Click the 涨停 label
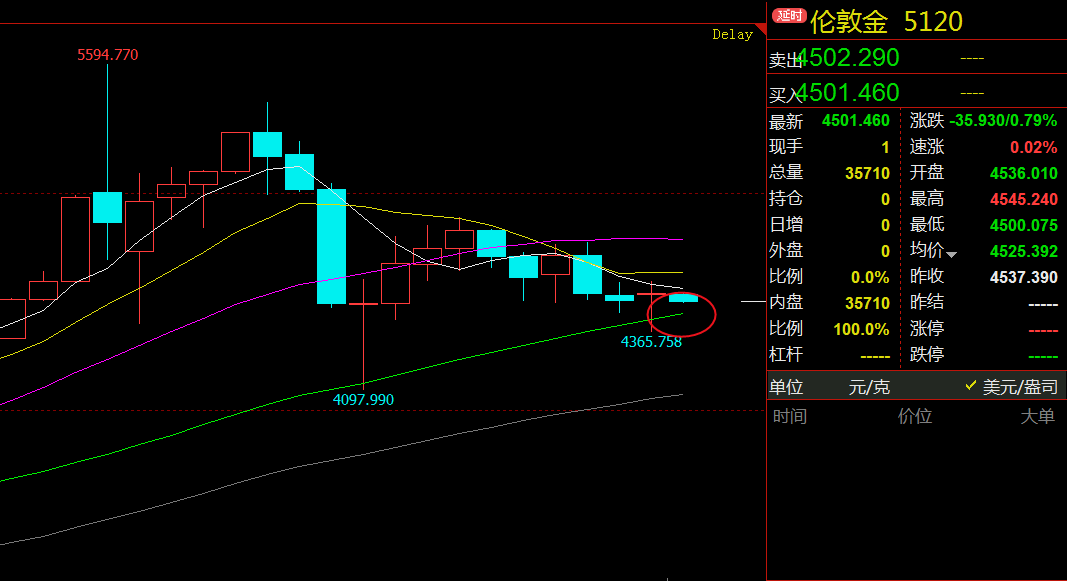Image resolution: width=1067 pixels, height=581 pixels. coord(927,329)
